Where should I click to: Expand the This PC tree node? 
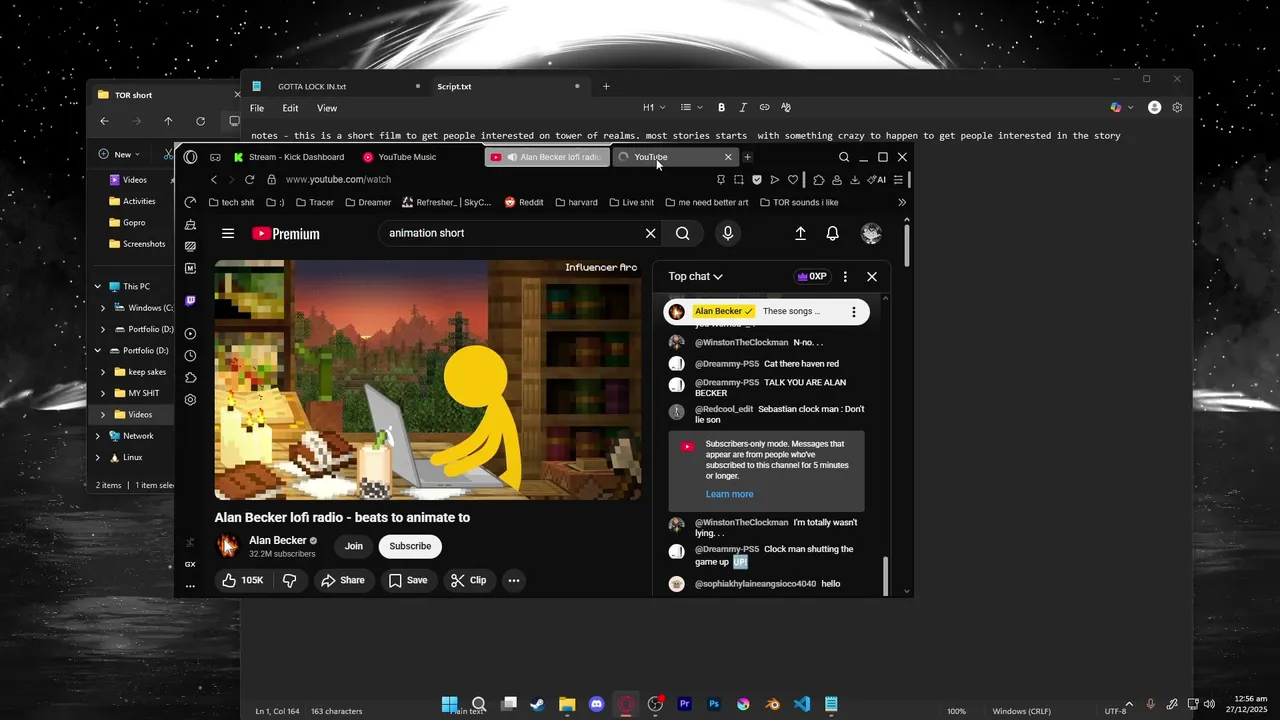tap(98, 286)
